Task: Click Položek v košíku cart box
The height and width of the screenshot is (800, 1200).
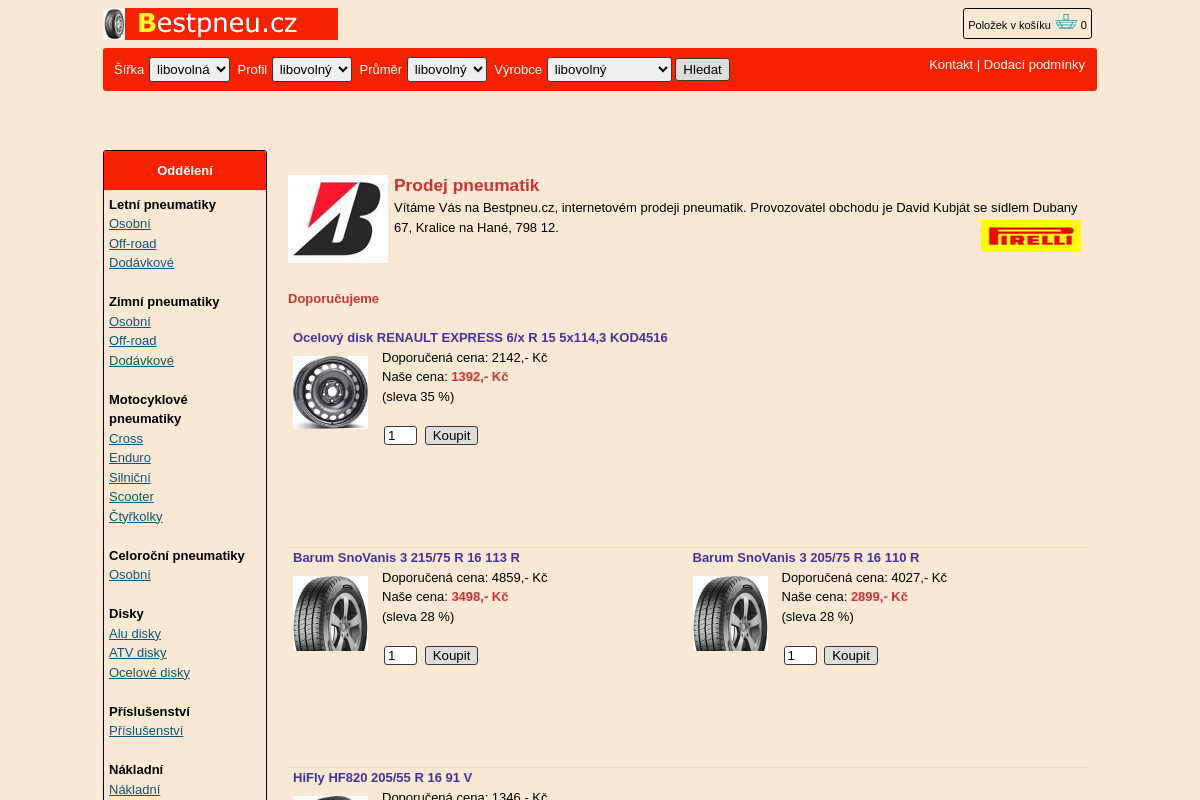Action: click(1027, 24)
